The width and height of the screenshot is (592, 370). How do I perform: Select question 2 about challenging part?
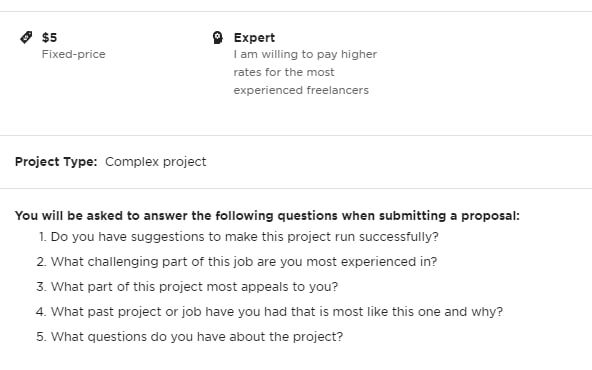237,262
